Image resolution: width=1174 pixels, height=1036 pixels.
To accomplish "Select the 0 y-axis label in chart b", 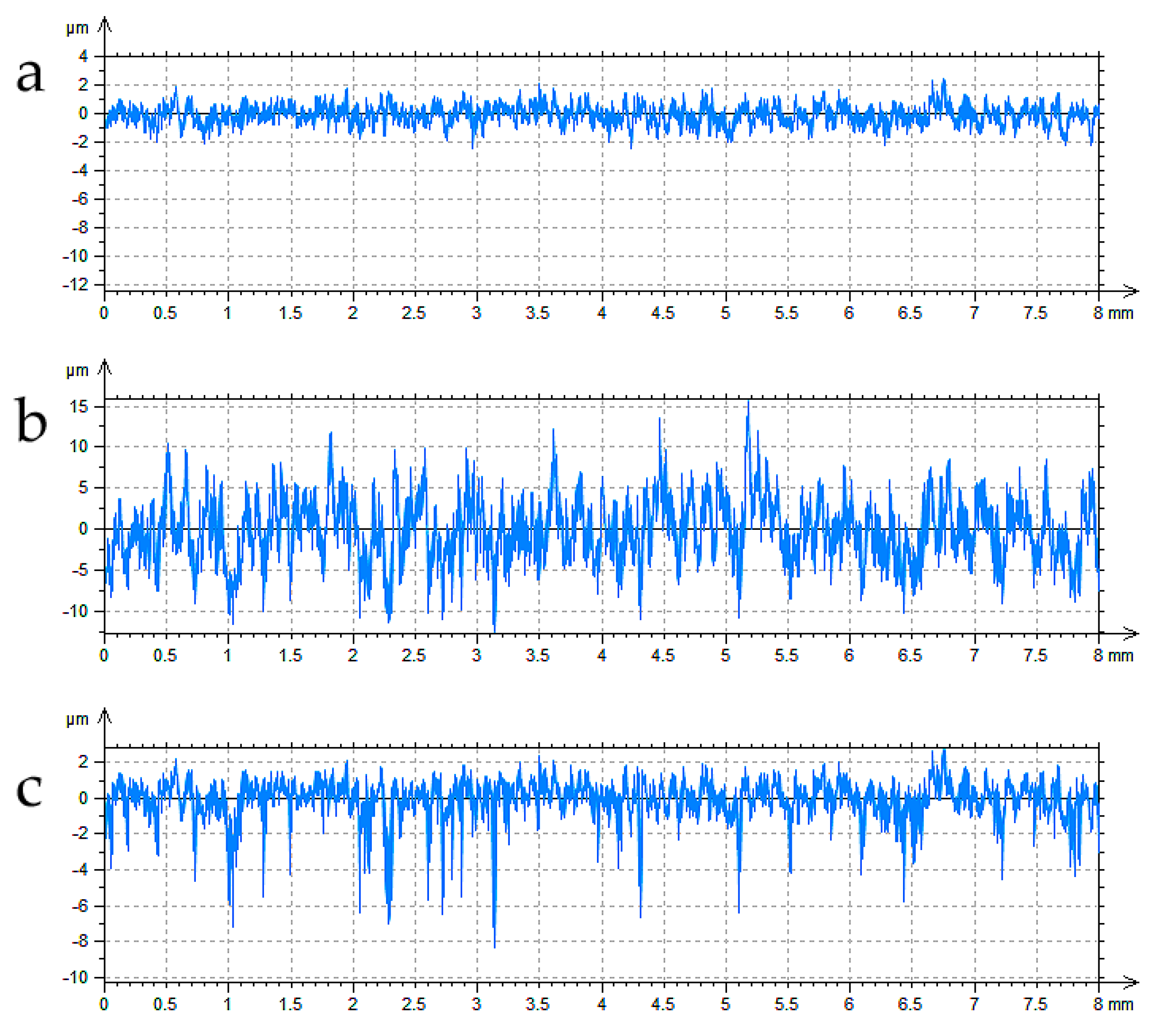I will 84,529.
